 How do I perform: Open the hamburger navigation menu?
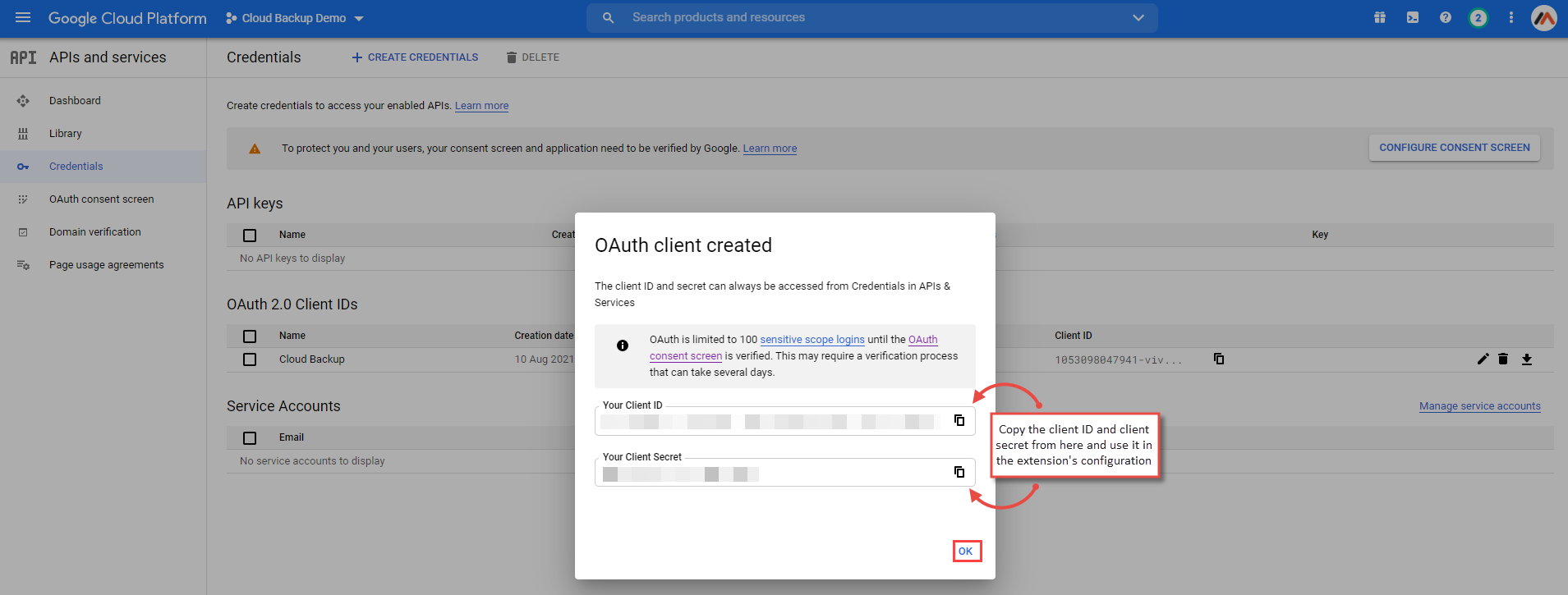(x=23, y=17)
